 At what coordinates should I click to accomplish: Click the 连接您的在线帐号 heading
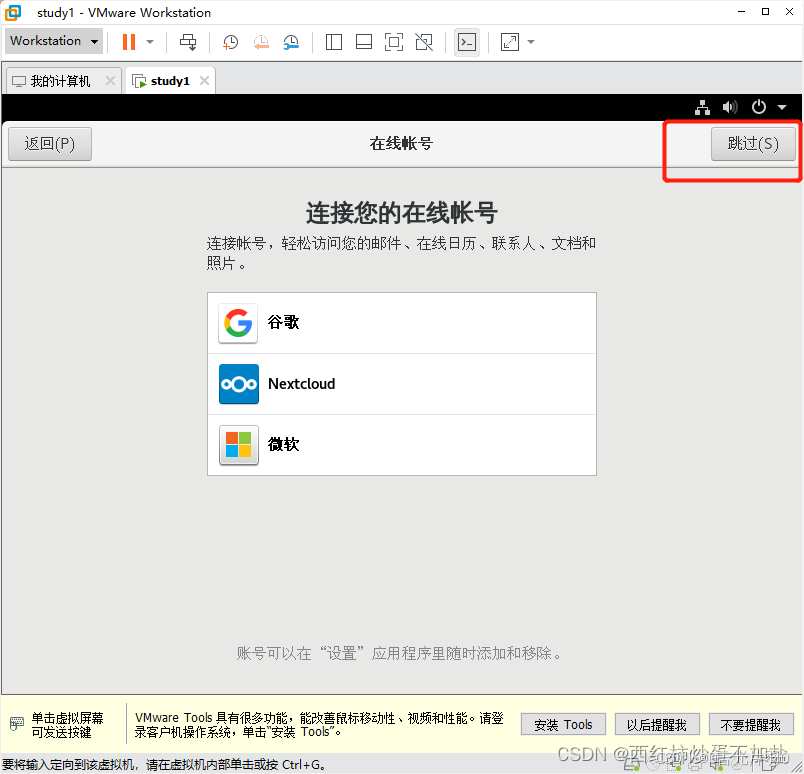(x=401, y=212)
